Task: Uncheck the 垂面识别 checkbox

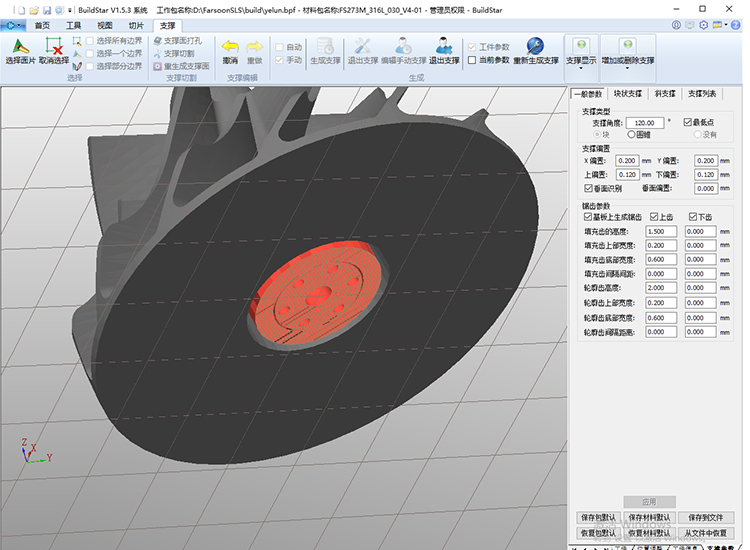Action: [x=588, y=188]
